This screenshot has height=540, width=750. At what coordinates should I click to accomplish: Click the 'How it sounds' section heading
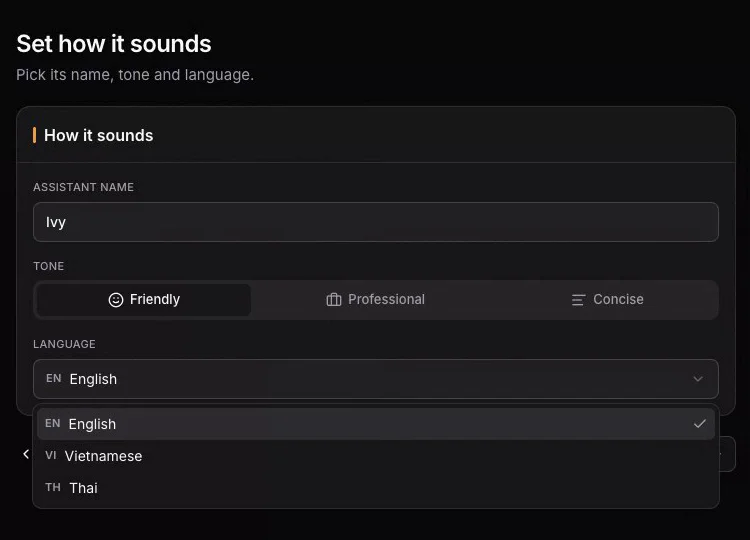coord(99,135)
